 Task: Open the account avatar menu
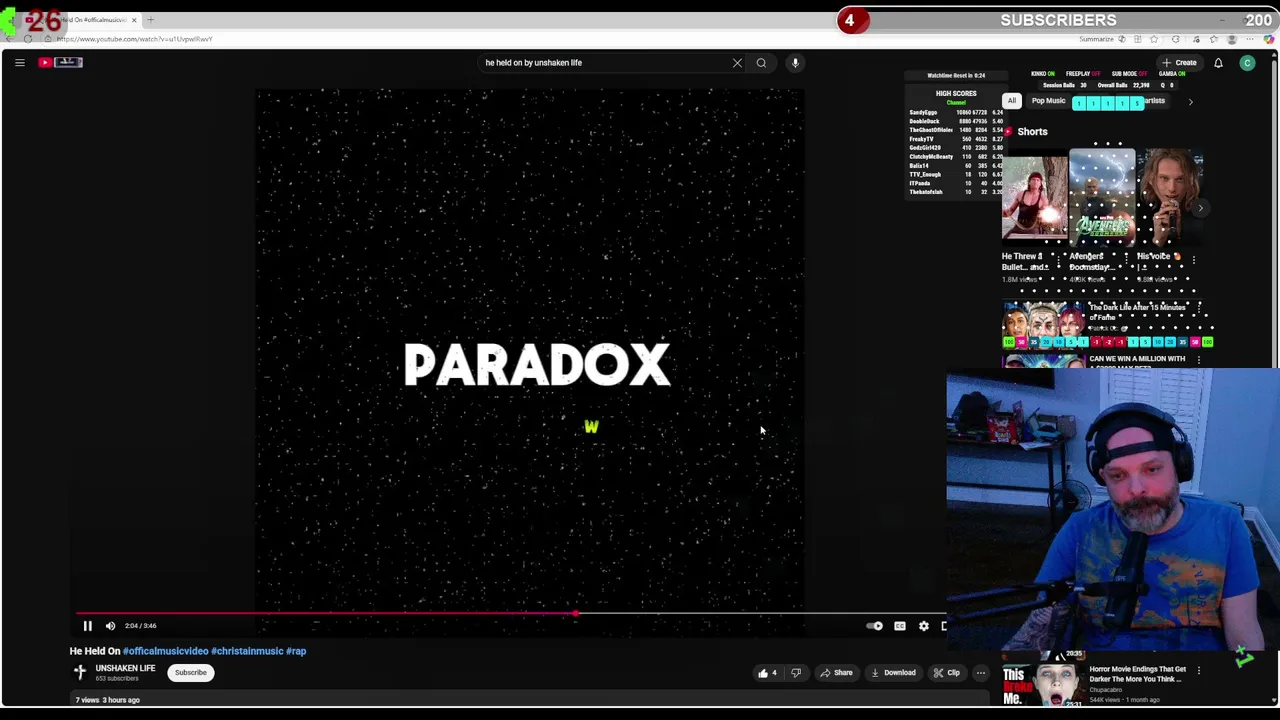[1247, 63]
